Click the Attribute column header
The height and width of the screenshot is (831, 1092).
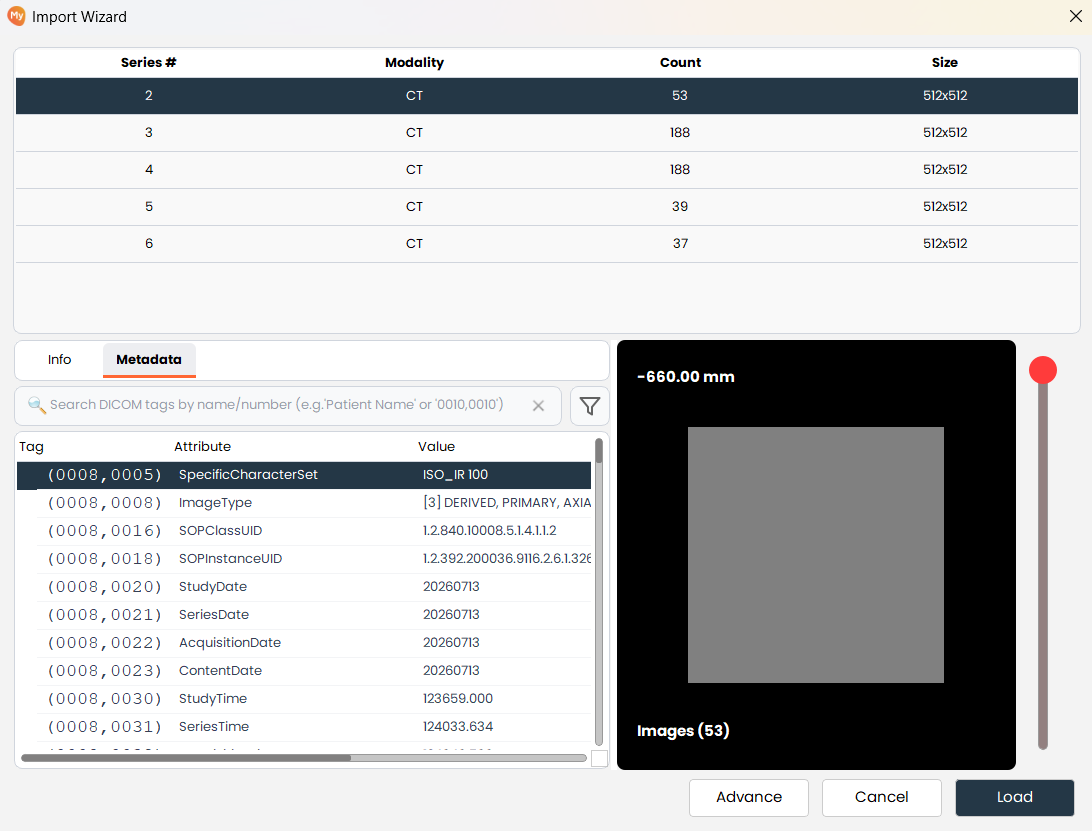[x=202, y=446]
